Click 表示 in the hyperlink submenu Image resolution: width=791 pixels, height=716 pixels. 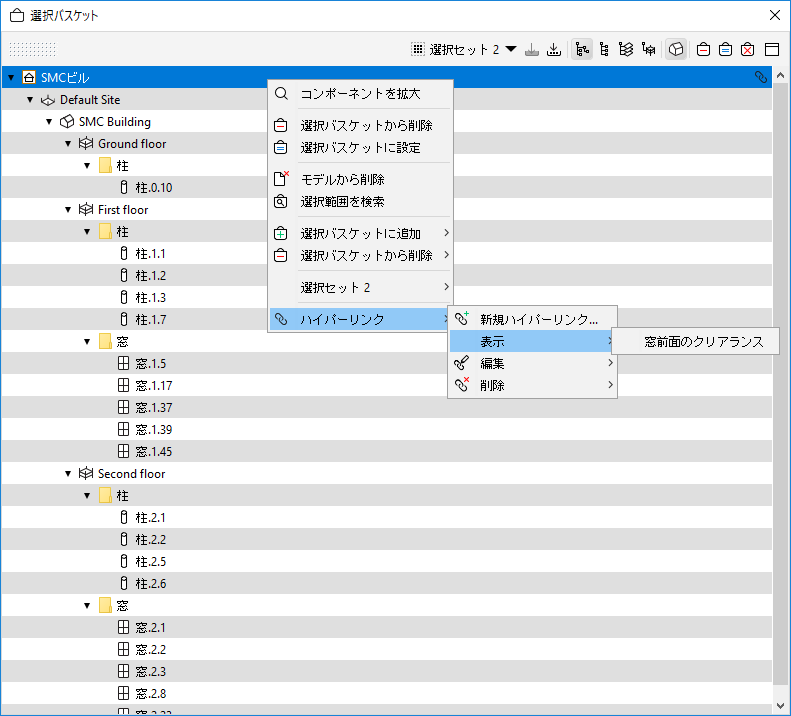(532, 342)
